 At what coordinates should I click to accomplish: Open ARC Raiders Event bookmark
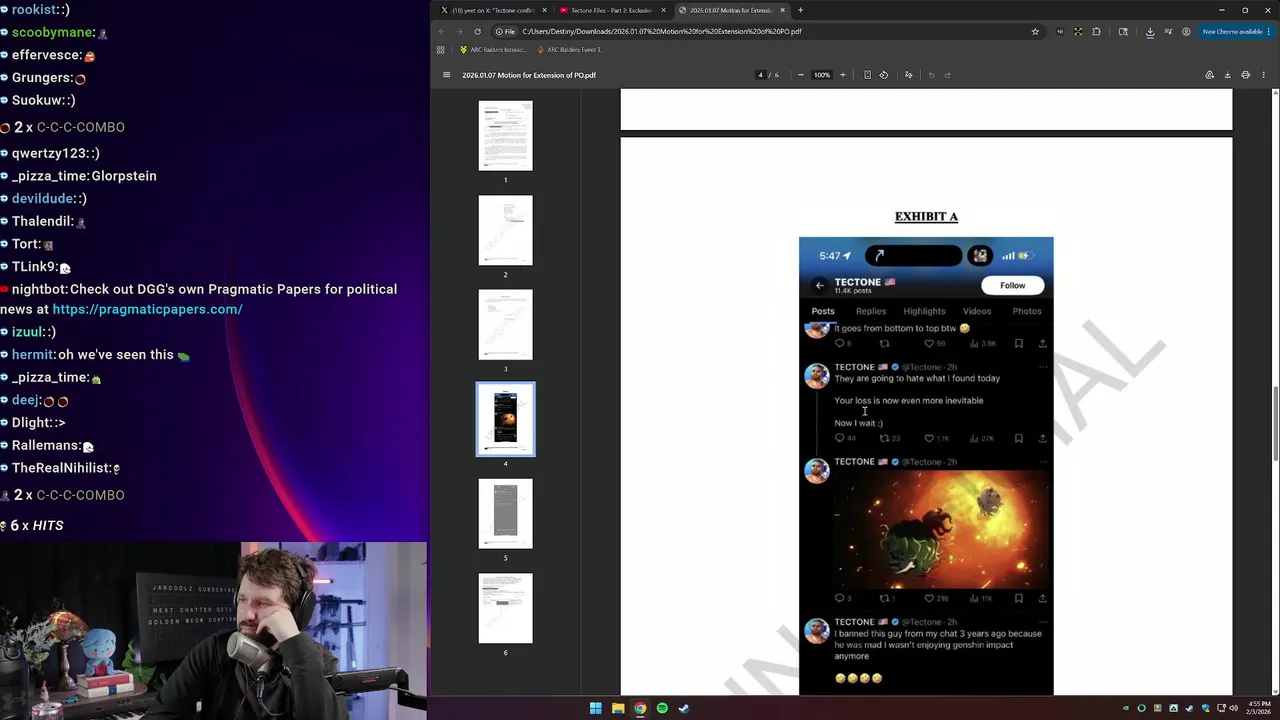(569, 49)
